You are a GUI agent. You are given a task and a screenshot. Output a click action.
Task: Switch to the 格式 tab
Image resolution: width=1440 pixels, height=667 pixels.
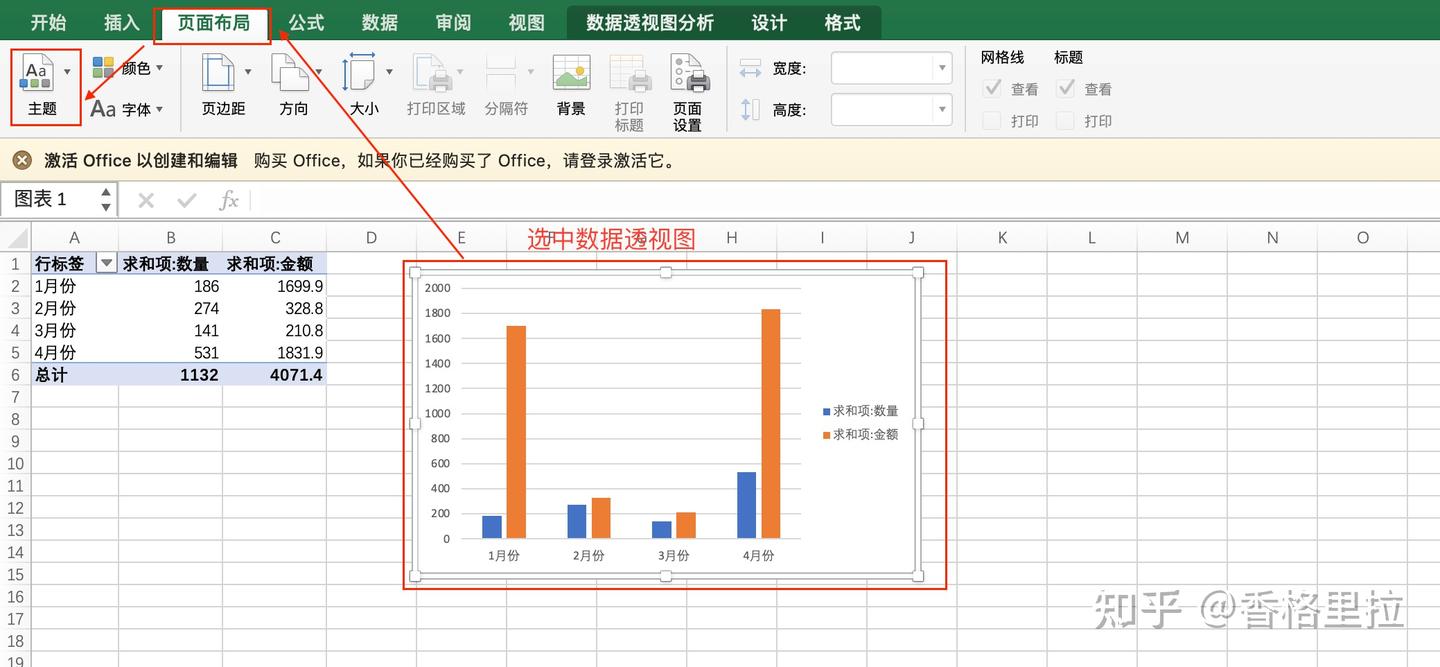843,22
